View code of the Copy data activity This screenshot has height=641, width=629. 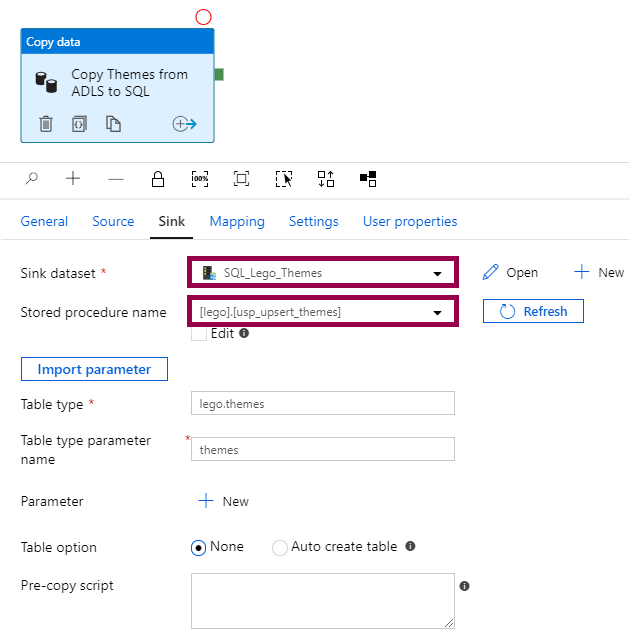coord(80,124)
